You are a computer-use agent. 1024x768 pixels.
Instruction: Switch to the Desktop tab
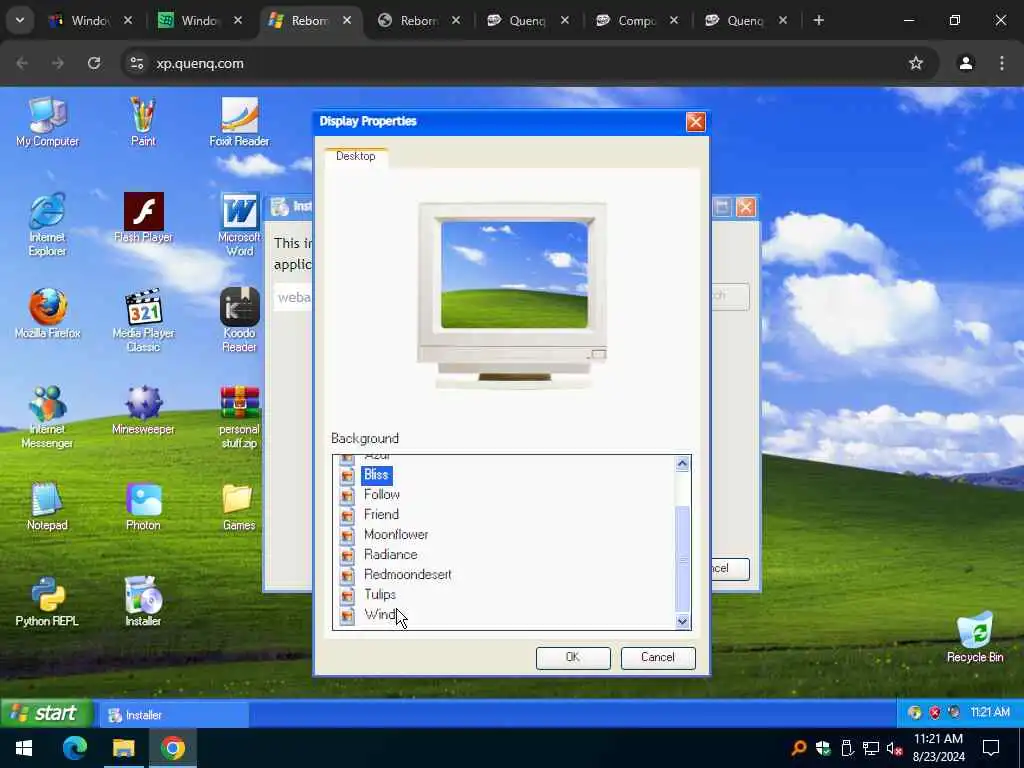click(x=356, y=156)
